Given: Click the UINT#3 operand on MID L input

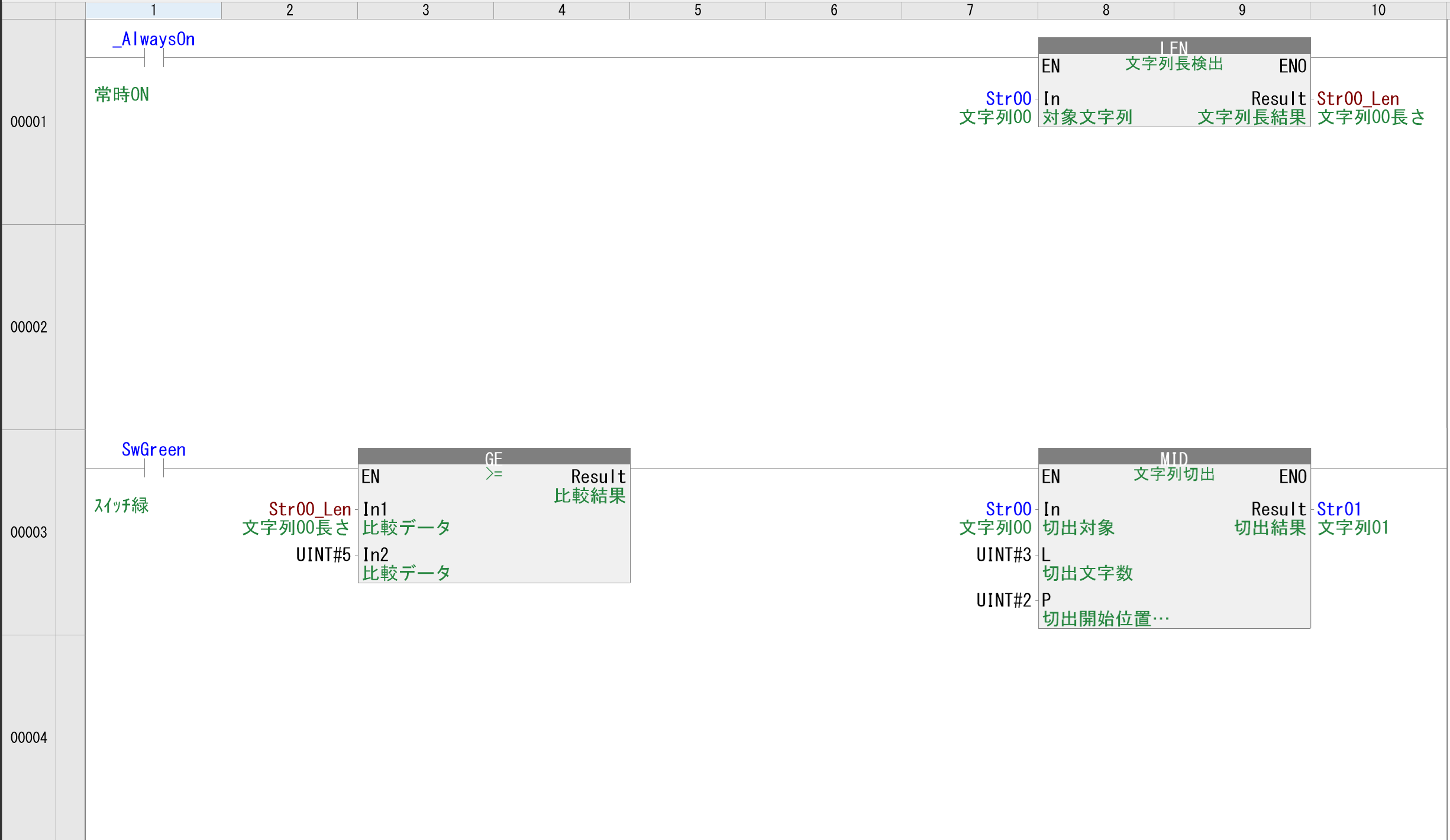Looking at the screenshot, I should coord(1003,555).
